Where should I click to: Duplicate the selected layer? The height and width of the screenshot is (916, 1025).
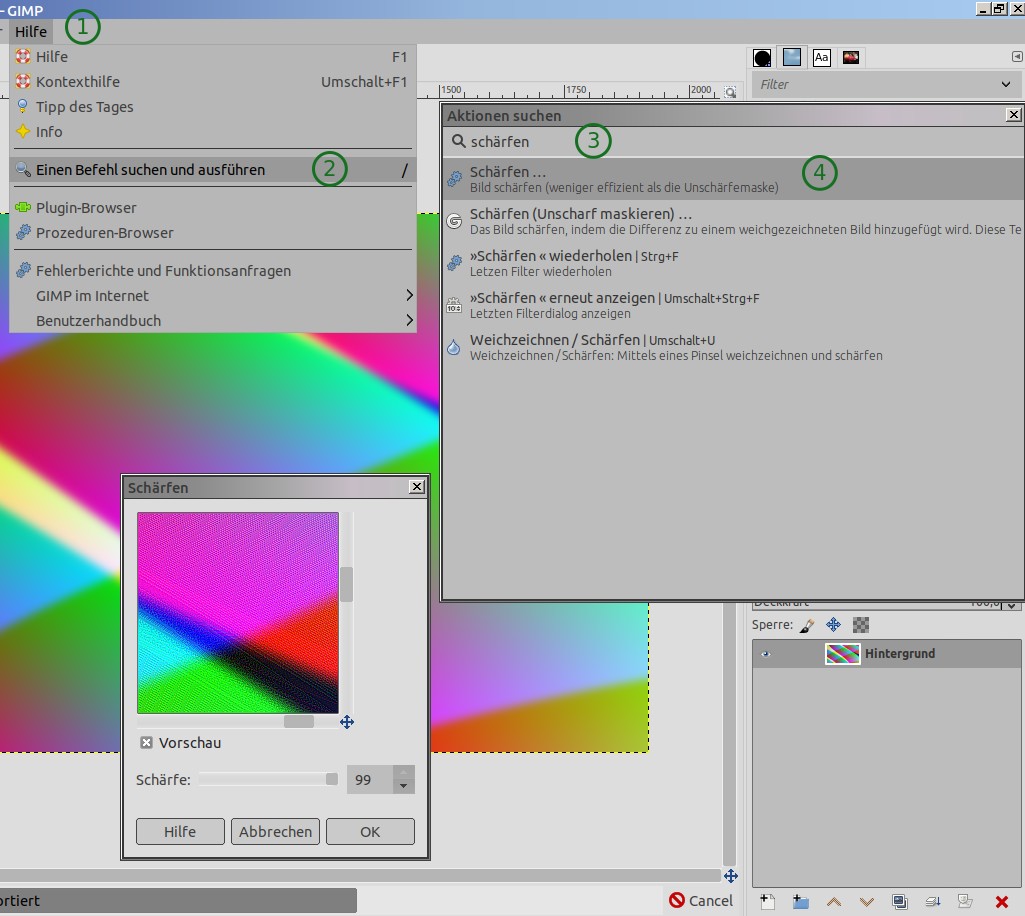900,902
